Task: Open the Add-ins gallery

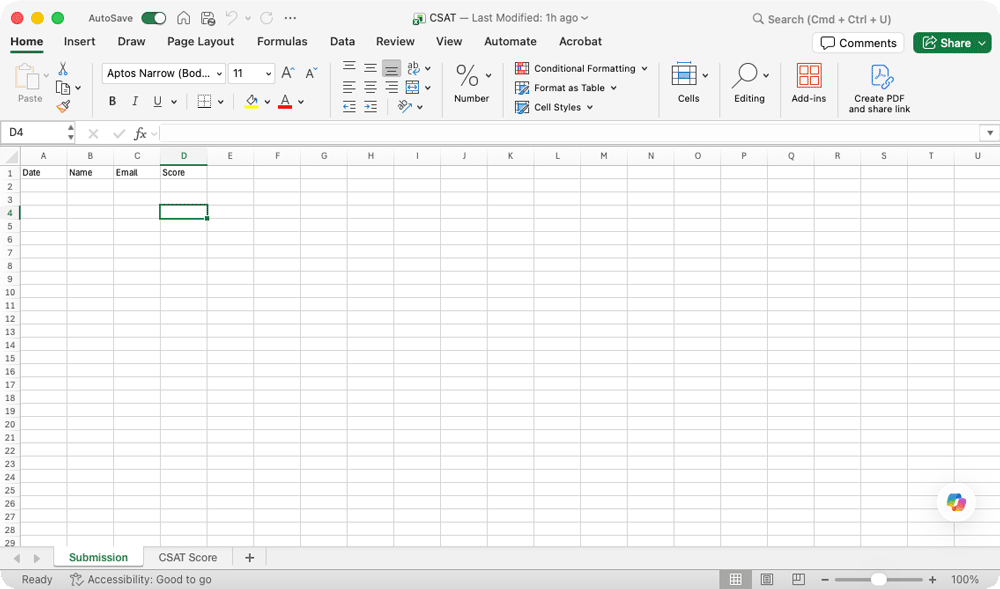Action: coord(809,83)
